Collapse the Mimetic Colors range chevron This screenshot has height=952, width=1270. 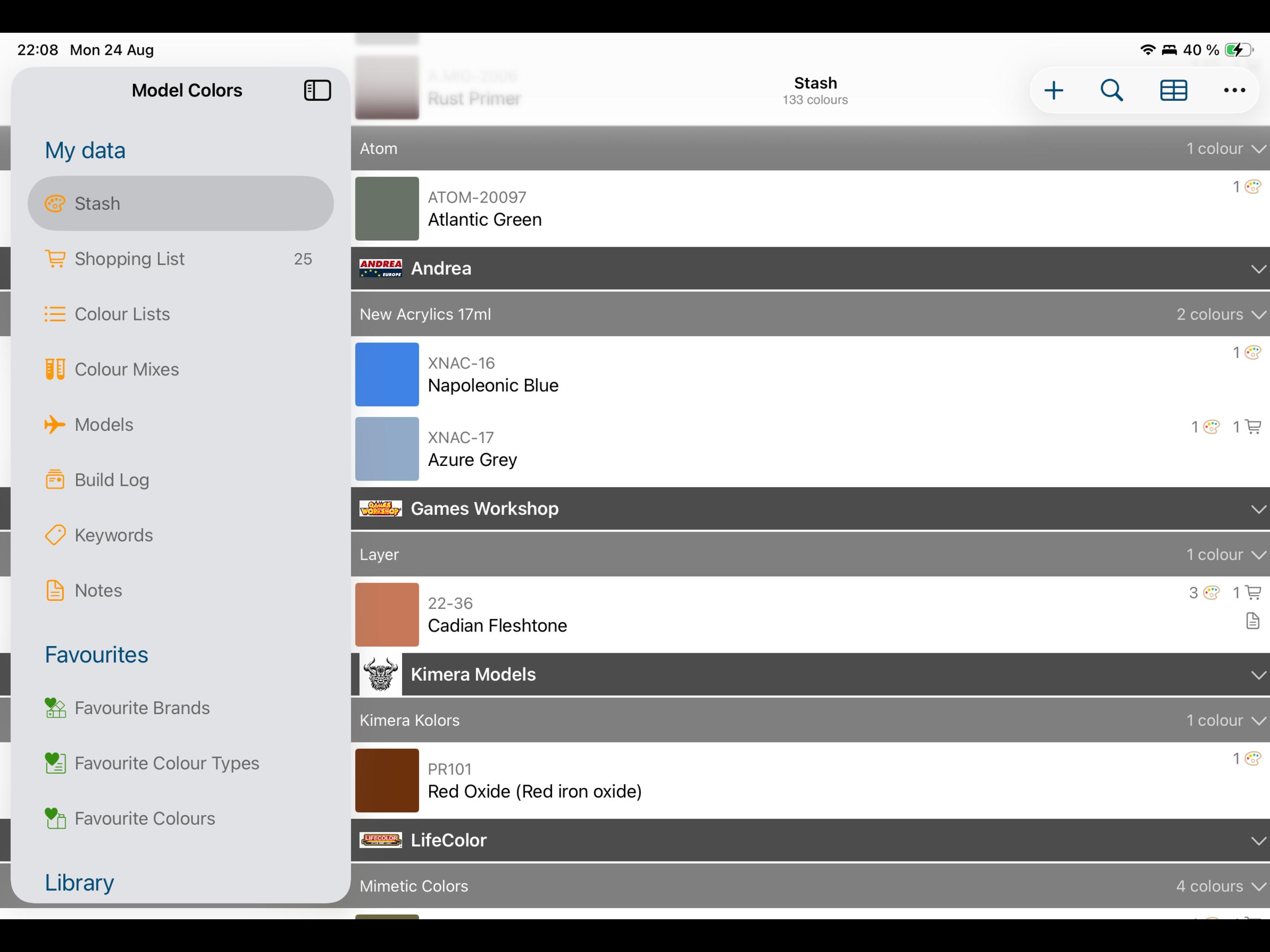(x=1258, y=887)
